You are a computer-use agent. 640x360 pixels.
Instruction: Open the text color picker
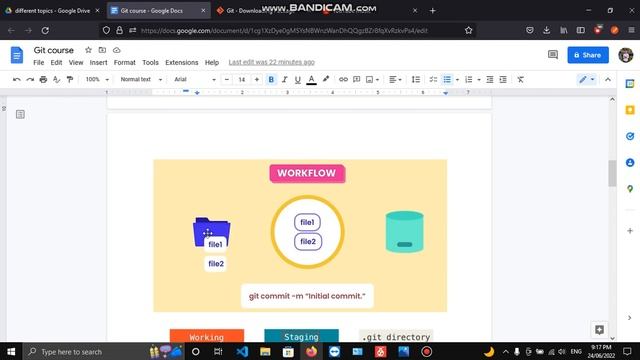tap(311, 80)
